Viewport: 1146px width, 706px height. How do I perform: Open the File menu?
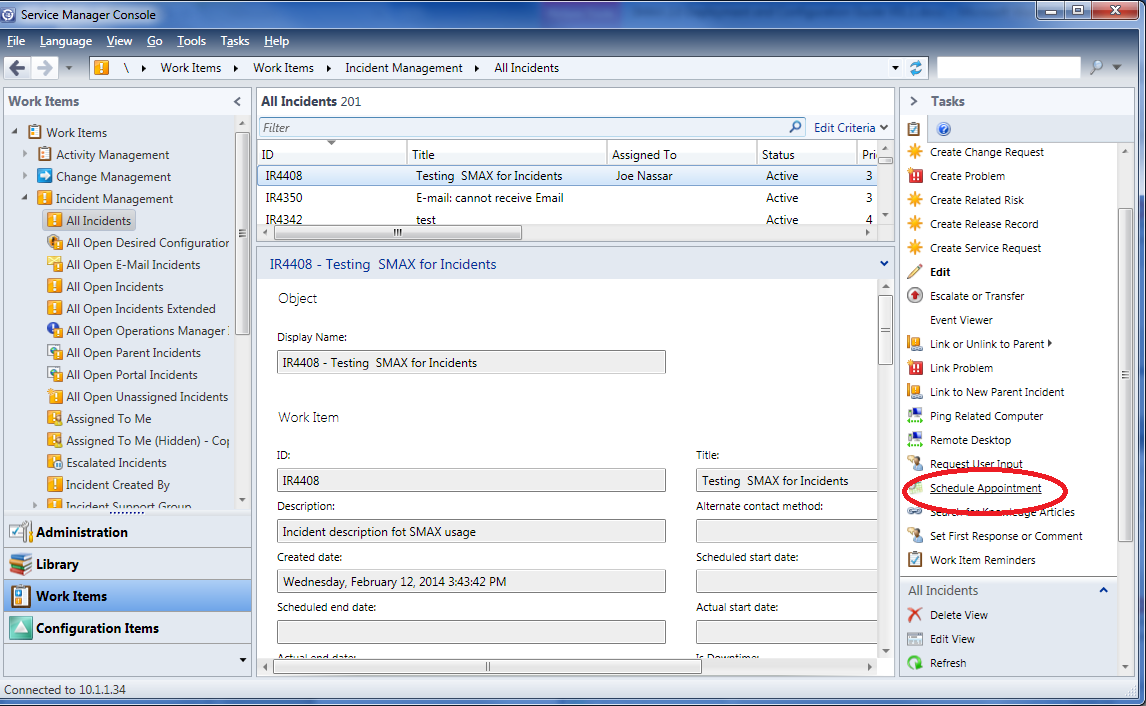16,41
